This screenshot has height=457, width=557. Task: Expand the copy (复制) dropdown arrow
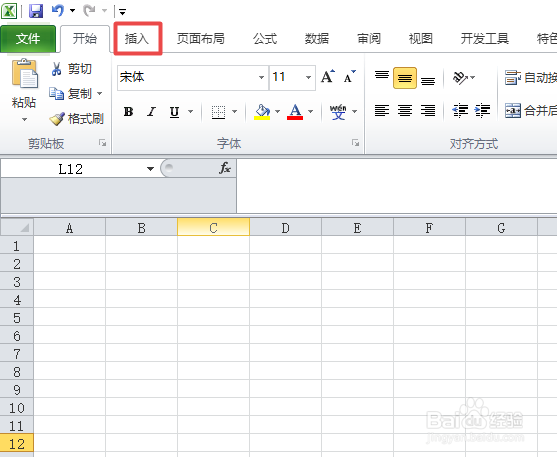pyautogui.click(x=99, y=94)
